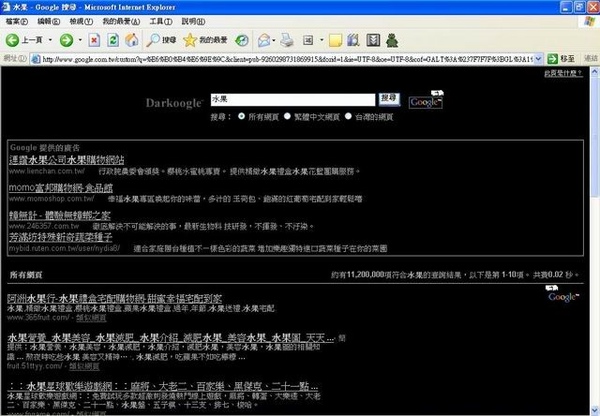Viewport: 600px width, 416px height.
Task: Open the 阿洲水果行 search result link
Action: pos(114,298)
